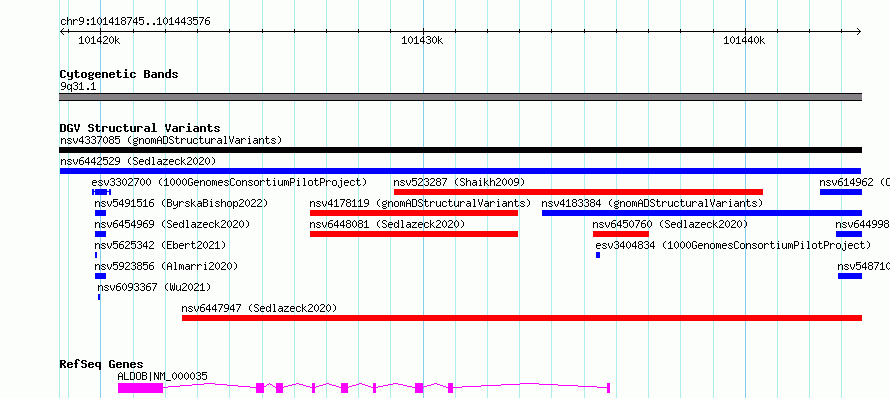Open nsv6450760 (Sedlazeck2020) label
Viewport: 890px width, 398px height.
point(670,224)
